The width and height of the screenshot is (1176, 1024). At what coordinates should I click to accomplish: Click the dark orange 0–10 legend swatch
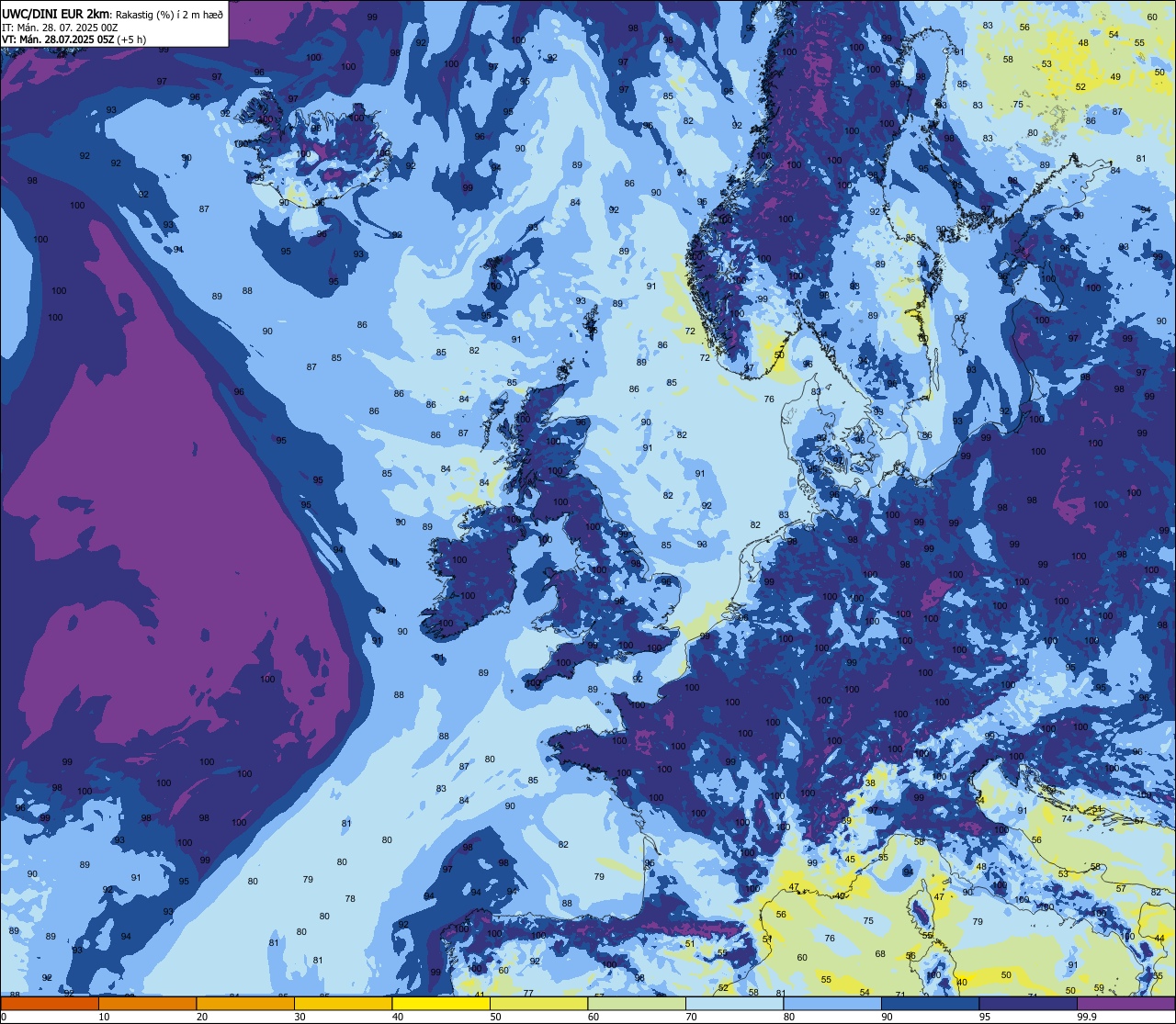50,1003
